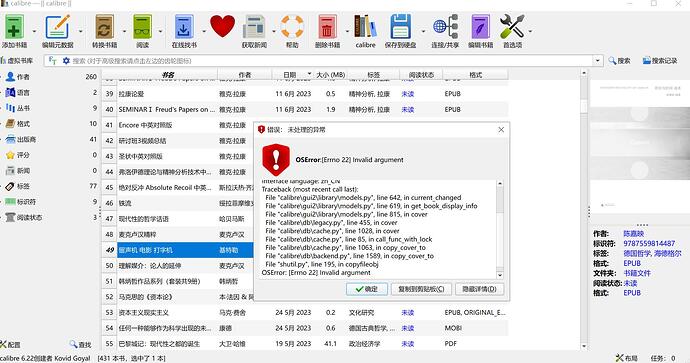
Task: Click Find (查找) in tag browser bottom
Action: click(x=80, y=345)
